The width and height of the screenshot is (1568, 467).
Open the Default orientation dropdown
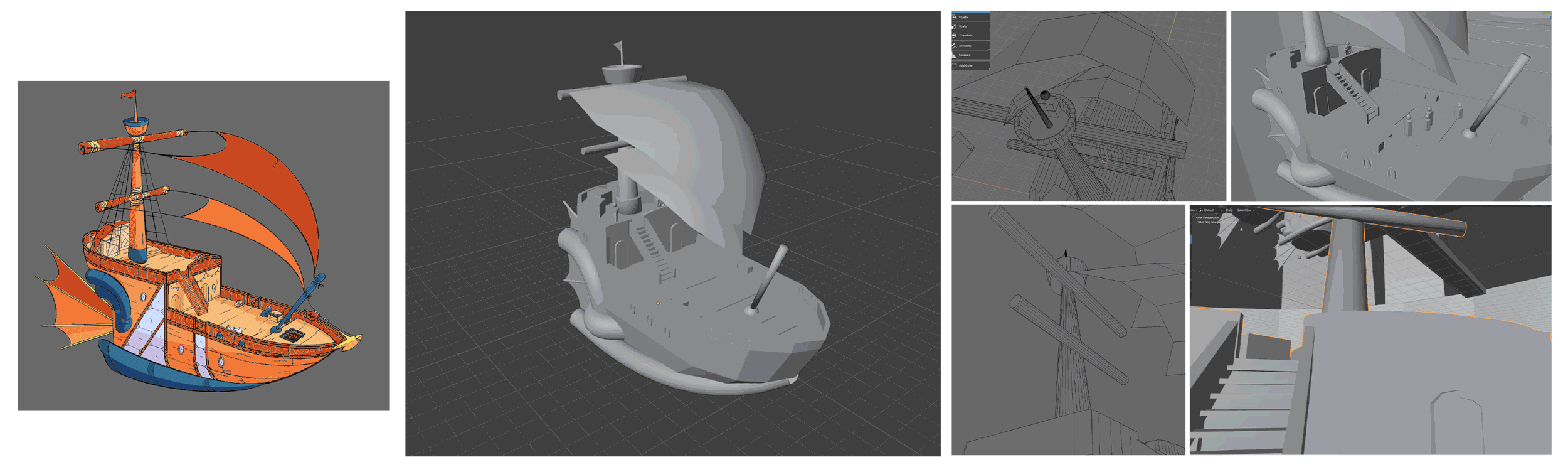click(x=1210, y=210)
